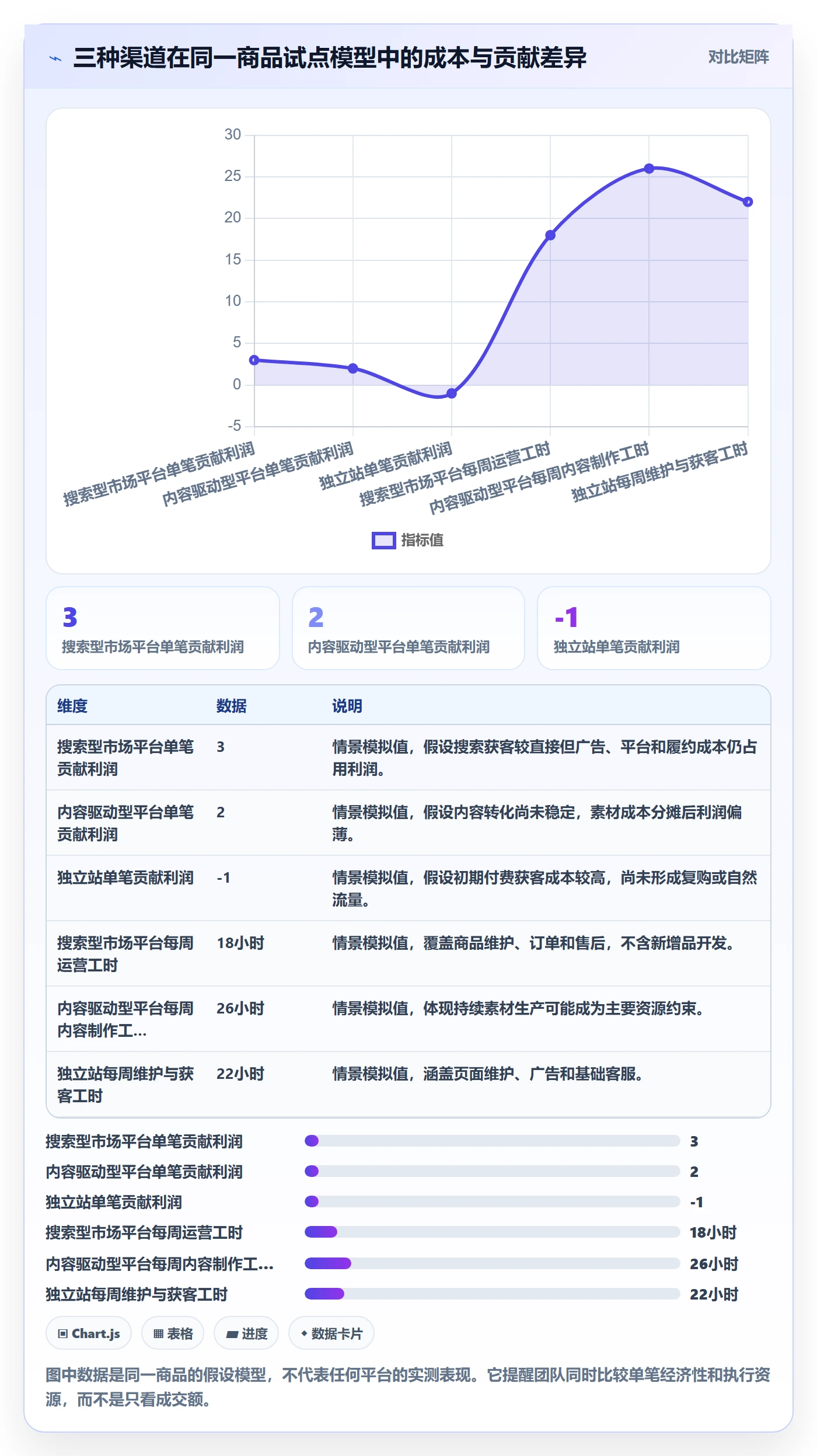817x1456 pixels.
Task: Select the card showing 2 内容驱动型平台单笔贡献利润
Action: (x=408, y=628)
